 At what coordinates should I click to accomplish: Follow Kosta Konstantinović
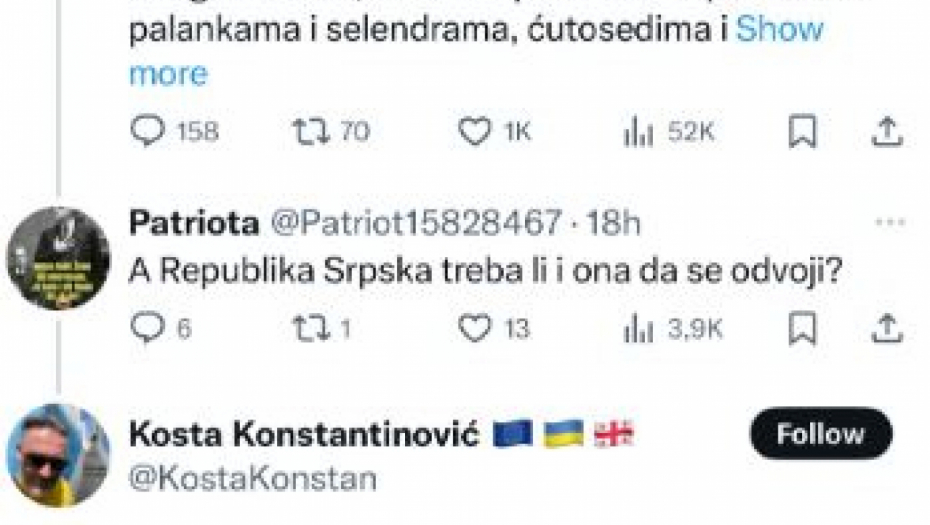[x=820, y=433]
